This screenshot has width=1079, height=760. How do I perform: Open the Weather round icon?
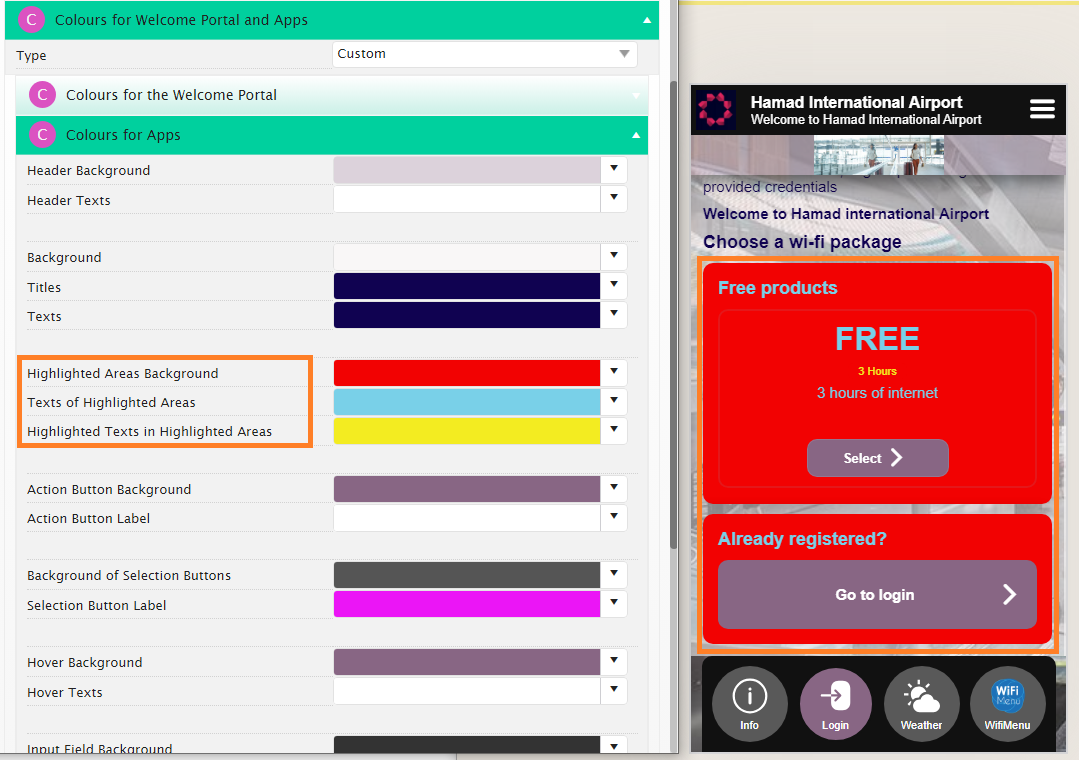pos(921,704)
